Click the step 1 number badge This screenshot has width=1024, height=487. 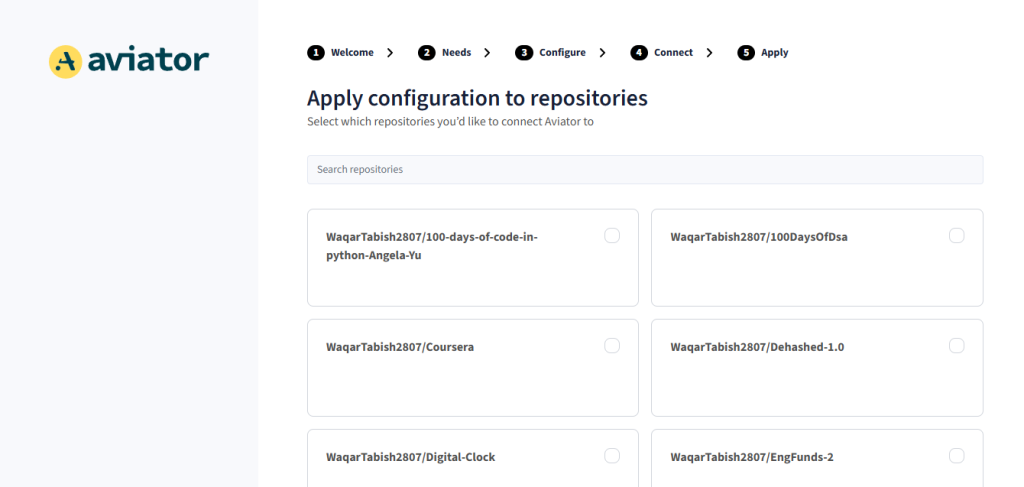click(x=315, y=53)
